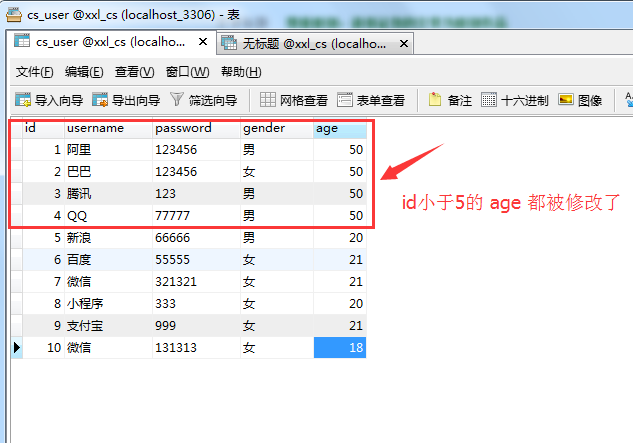Show Hex (十六进制) view
The image size is (633, 443).
514,100
